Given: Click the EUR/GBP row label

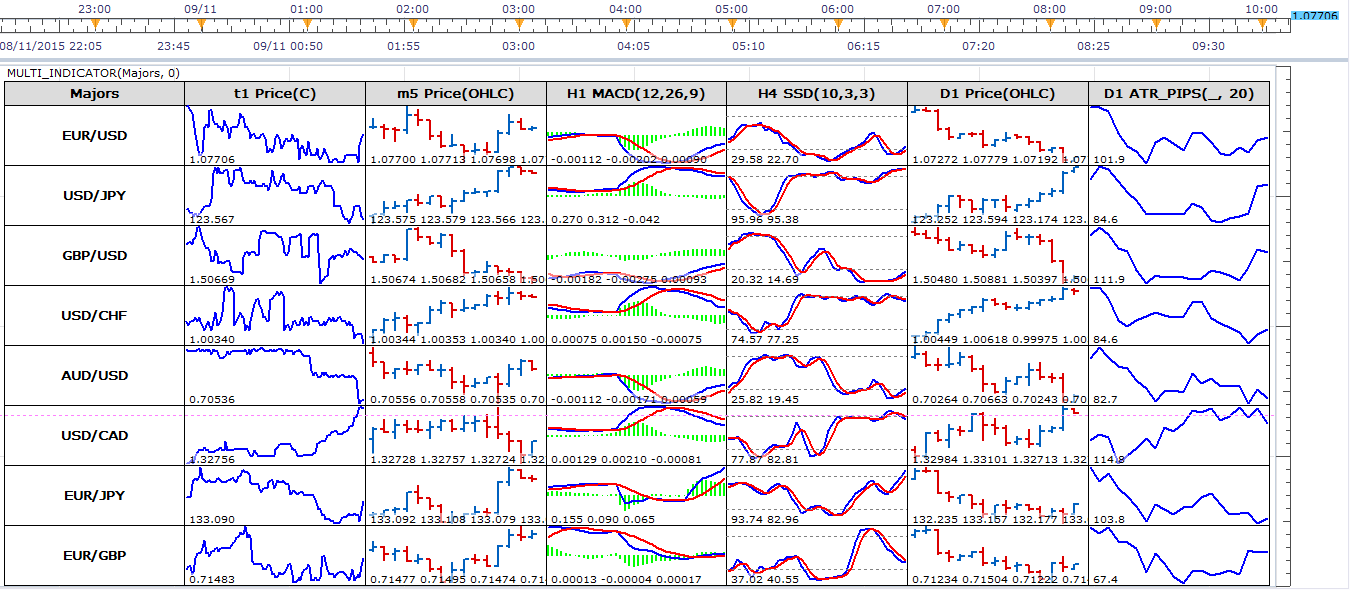Looking at the screenshot, I should tap(95, 555).
